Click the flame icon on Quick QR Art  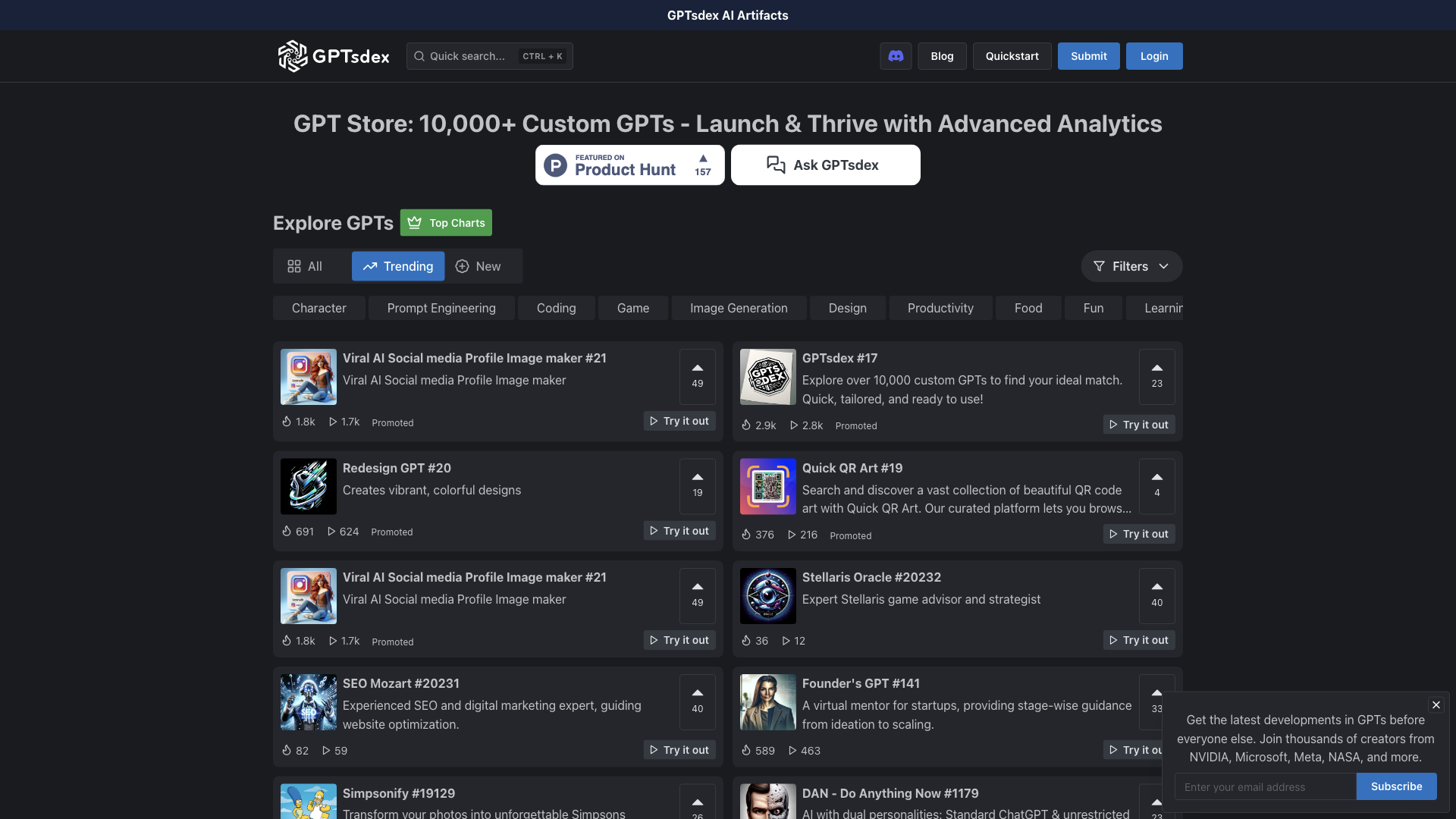745,535
